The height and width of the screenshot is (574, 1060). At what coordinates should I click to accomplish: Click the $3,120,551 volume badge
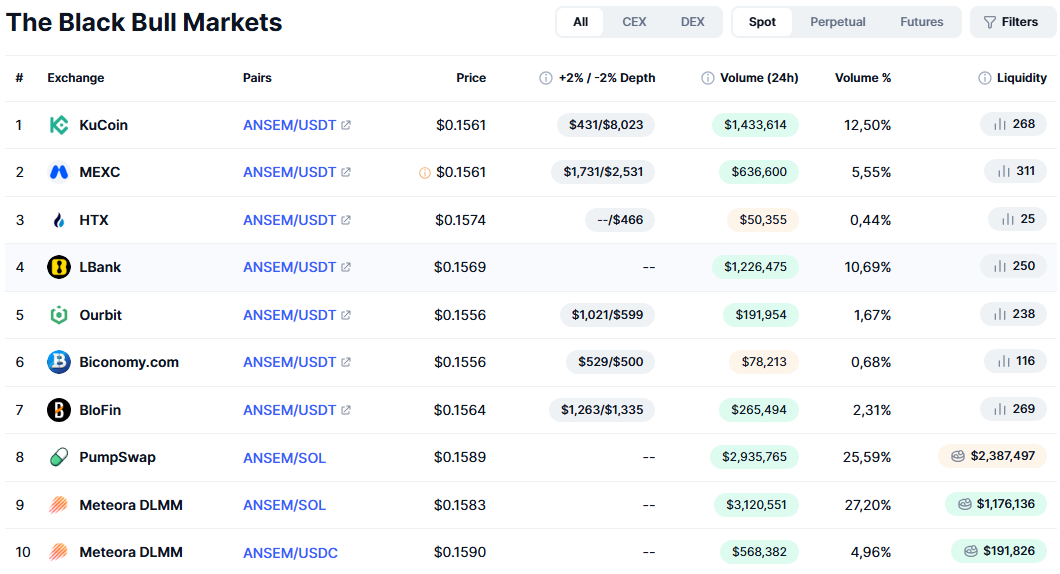pos(756,505)
